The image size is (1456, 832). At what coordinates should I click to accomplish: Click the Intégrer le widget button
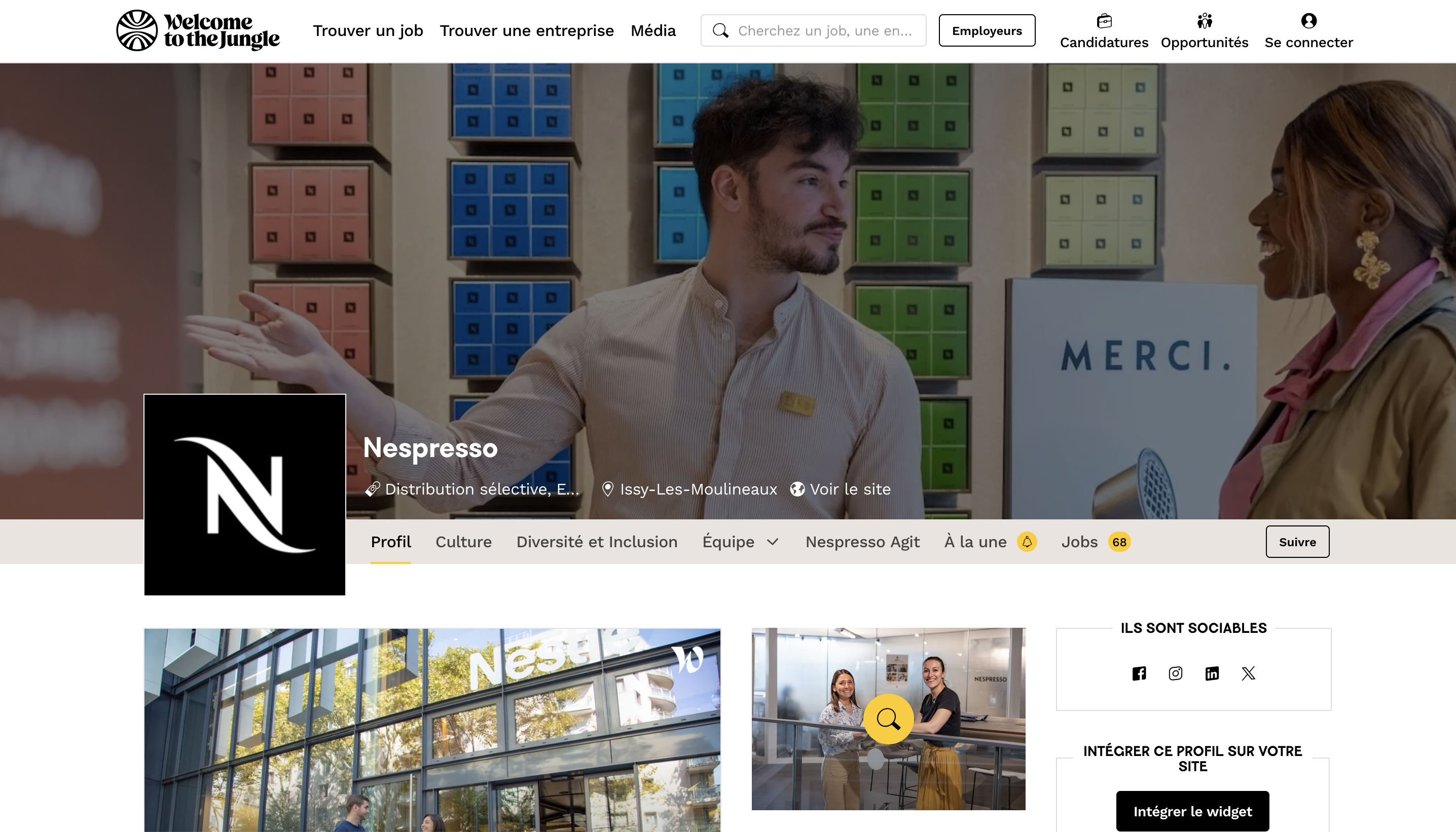(1192, 811)
